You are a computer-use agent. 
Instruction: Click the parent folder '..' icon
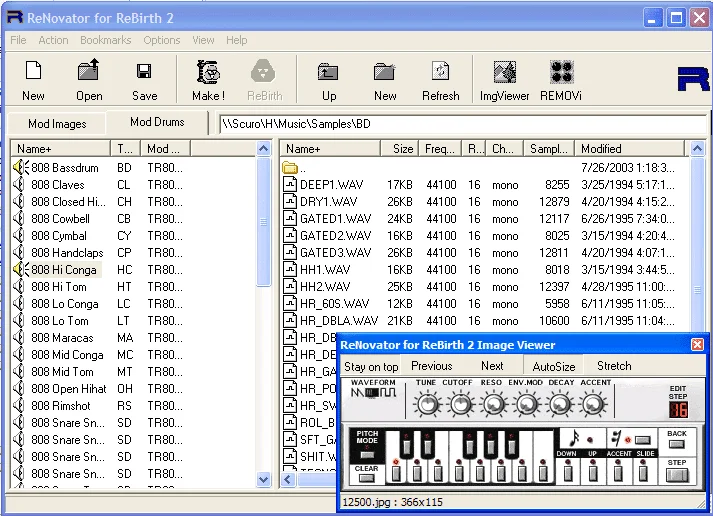290,168
